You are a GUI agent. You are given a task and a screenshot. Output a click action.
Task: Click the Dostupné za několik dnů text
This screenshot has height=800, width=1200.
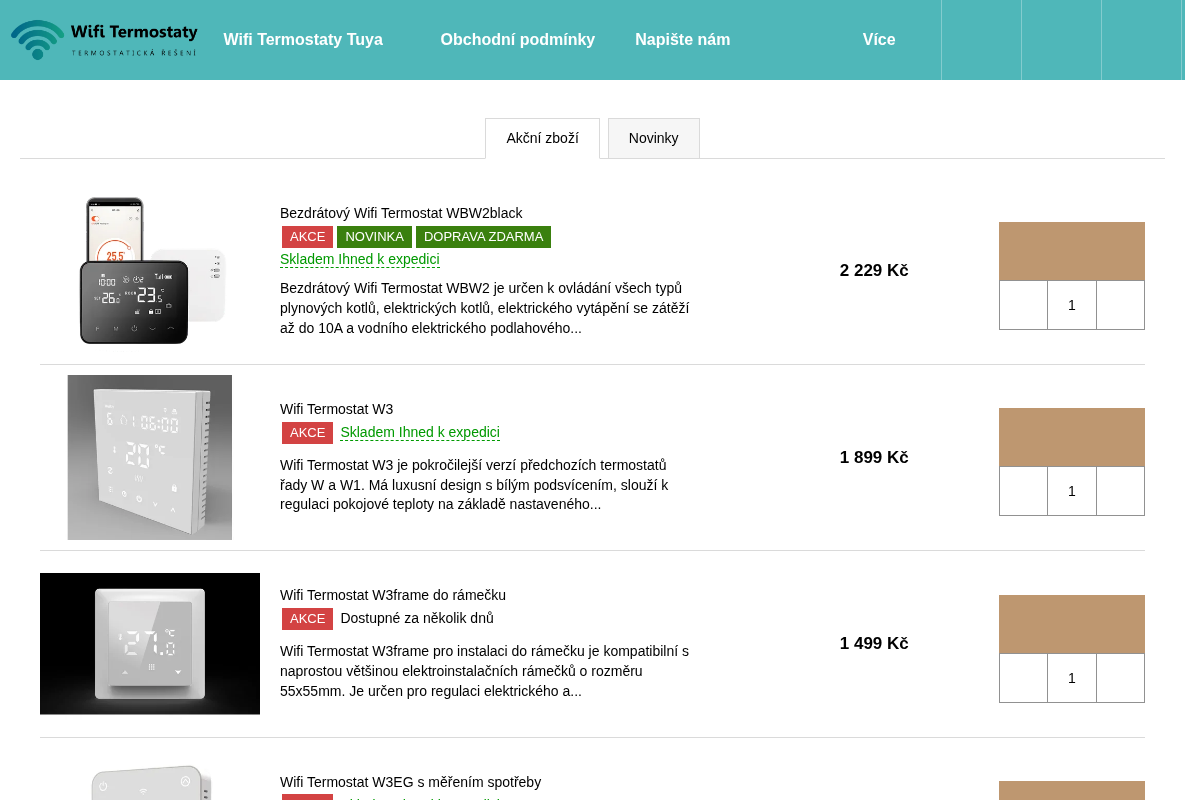[x=417, y=618]
